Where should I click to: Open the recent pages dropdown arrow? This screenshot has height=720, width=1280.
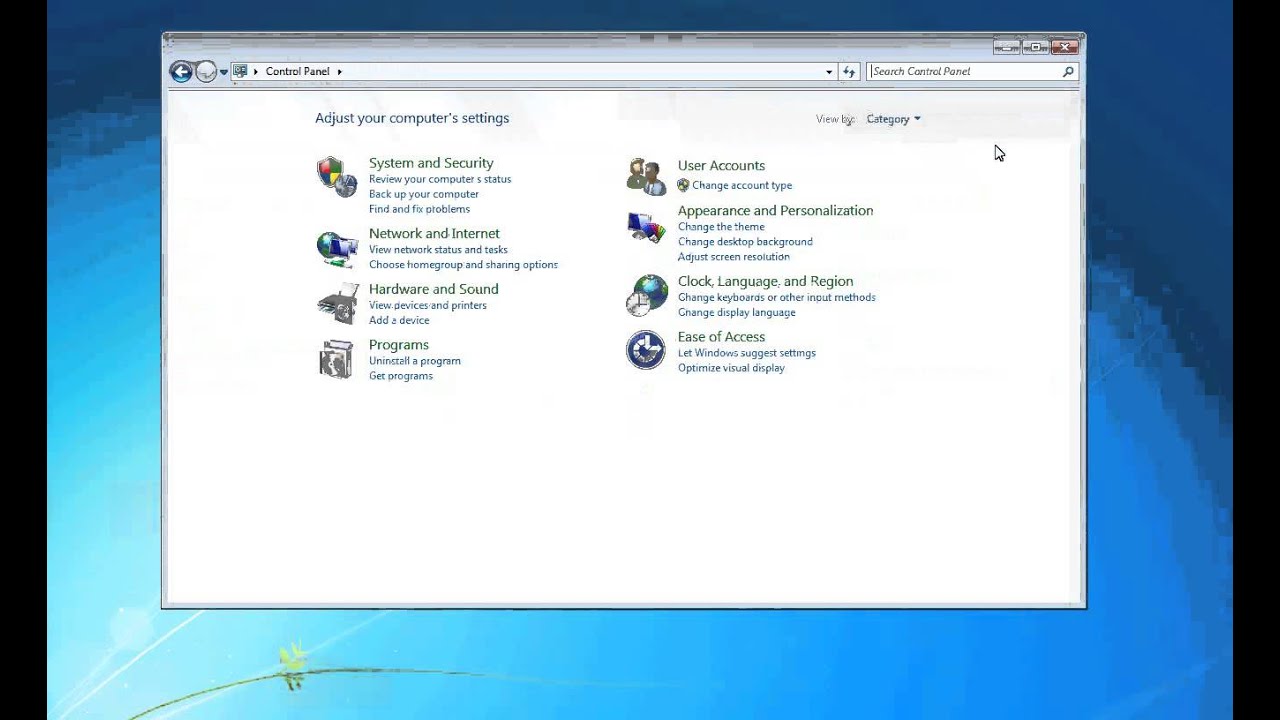223,72
